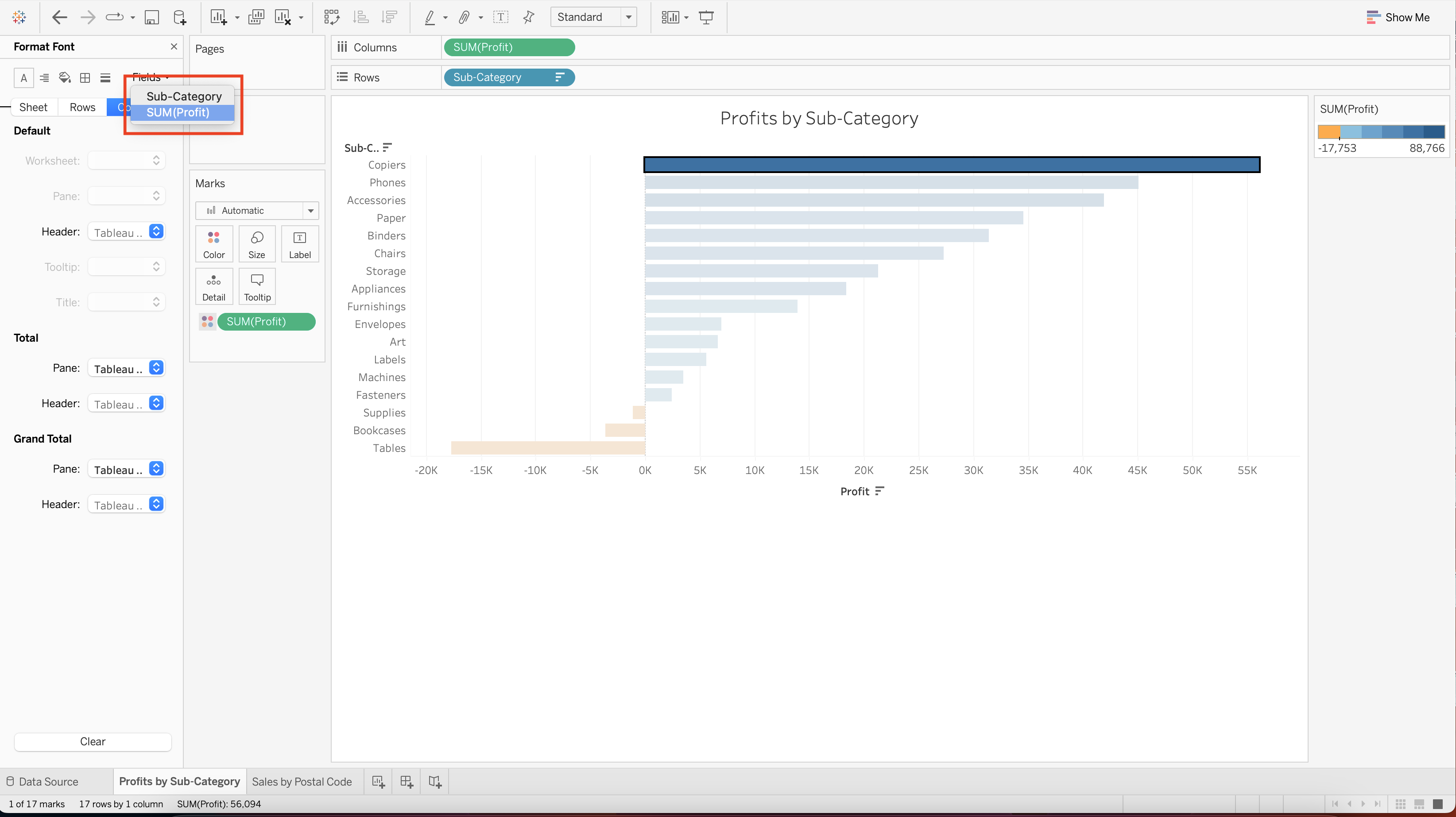Select the Shading paint bucket icon

click(x=65, y=78)
